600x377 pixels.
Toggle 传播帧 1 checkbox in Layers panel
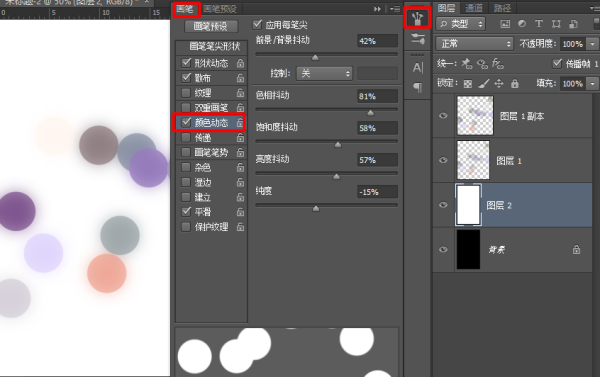click(557, 63)
